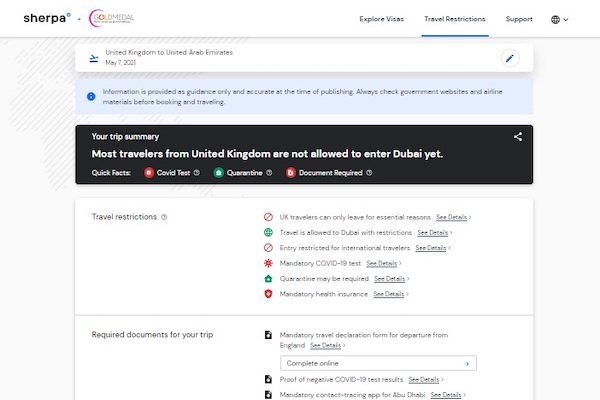View details for negative COVID-19 test proof
This screenshot has width=600, height=400.
[x=425, y=379]
